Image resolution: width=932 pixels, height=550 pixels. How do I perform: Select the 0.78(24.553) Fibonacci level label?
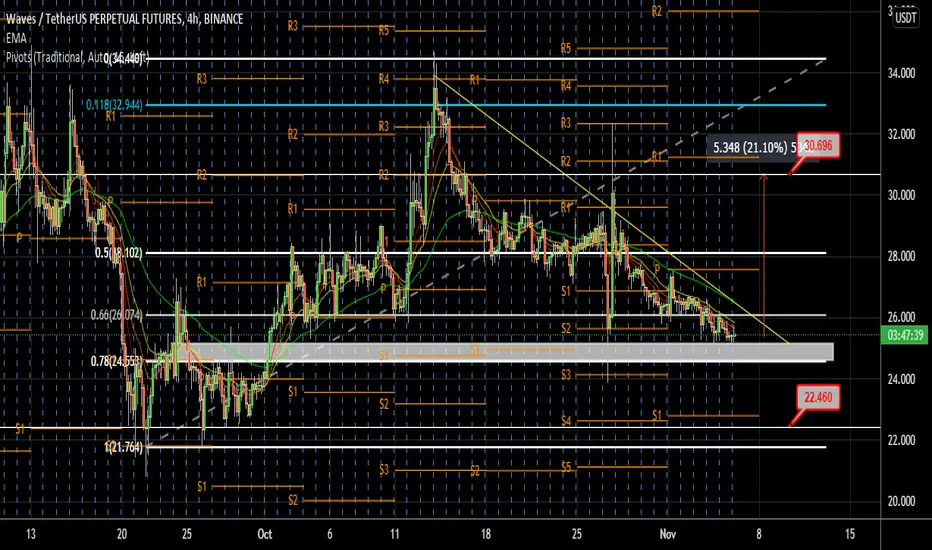point(116,361)
